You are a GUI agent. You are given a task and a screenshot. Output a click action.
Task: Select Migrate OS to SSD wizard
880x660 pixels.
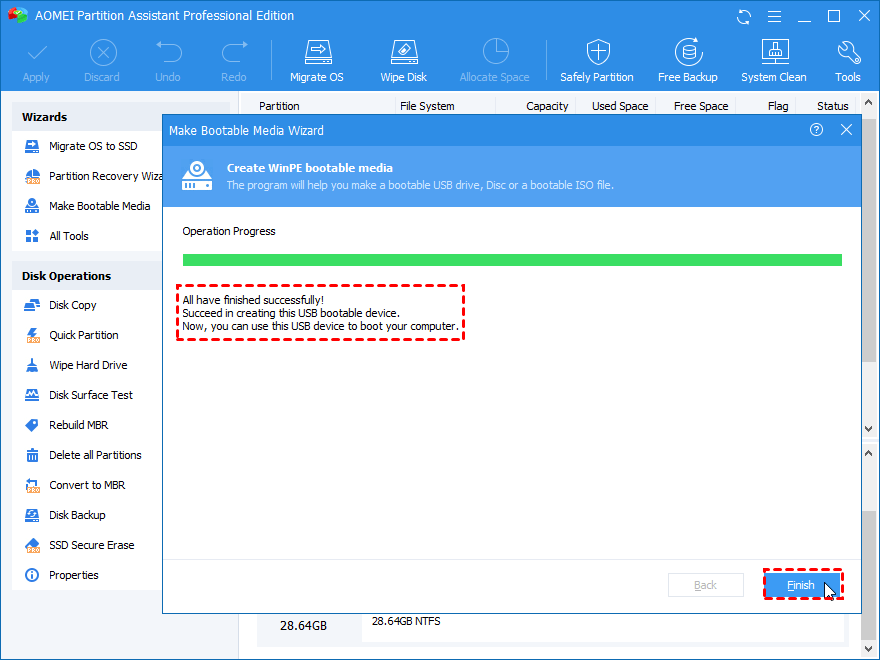coord(93,146)
